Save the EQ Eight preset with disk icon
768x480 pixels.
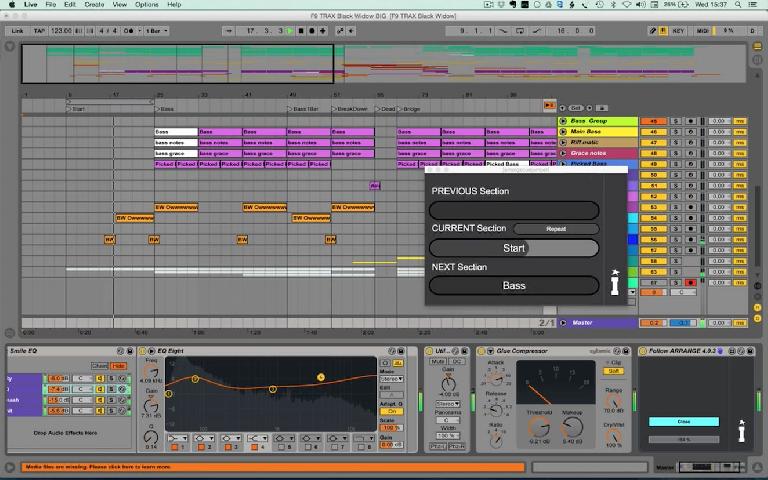(x=401, y=351)
